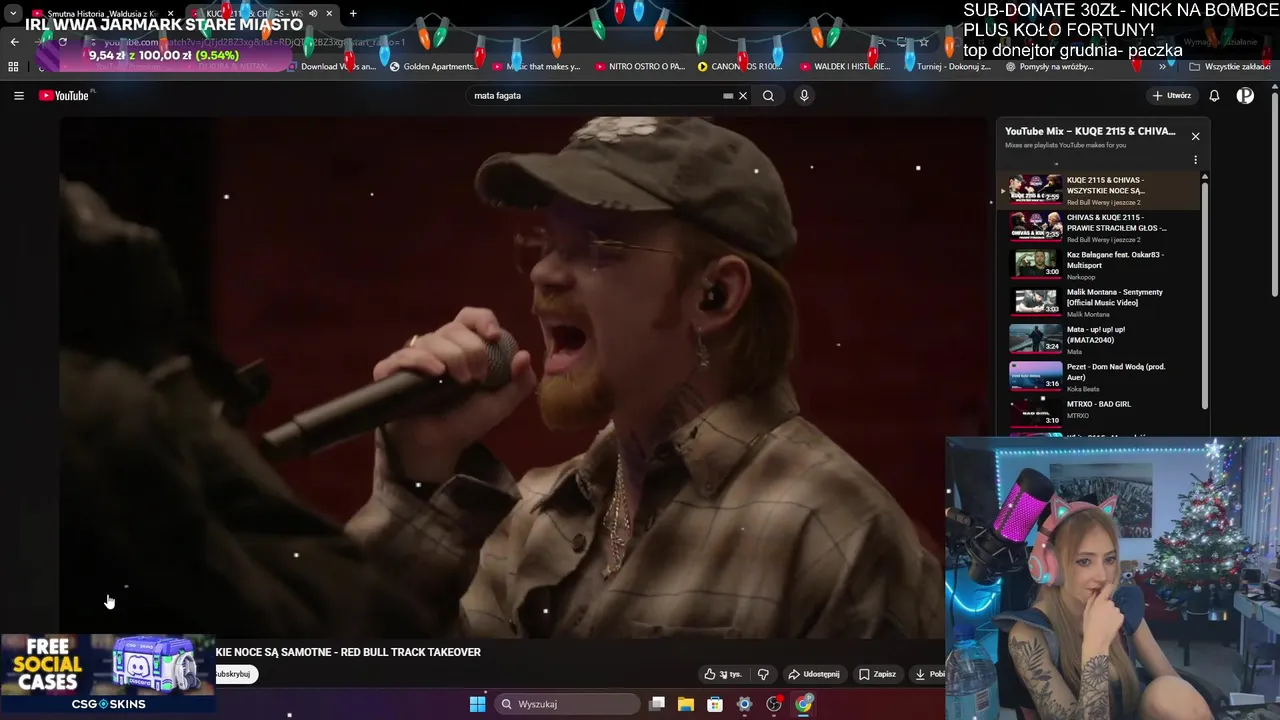Open the Golden Apartments bookmark
The width and height of the screenshot is (1280, 720).
pyautogui.click(x=435, y=67)
